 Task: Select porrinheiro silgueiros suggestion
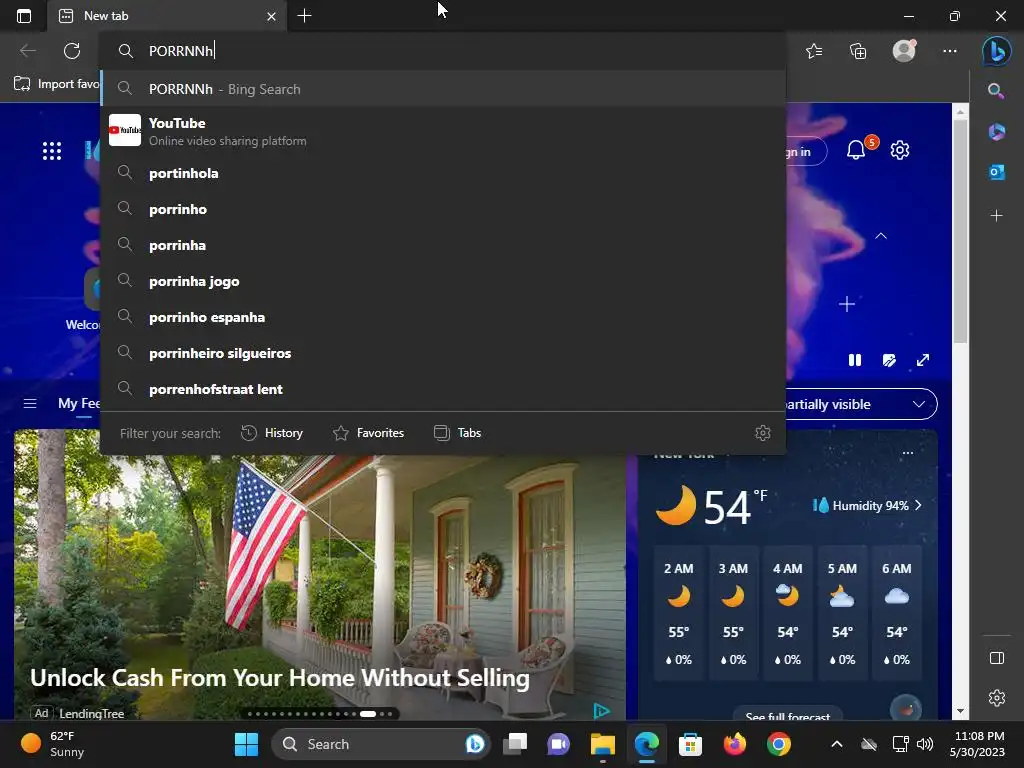tap(443, 353)
